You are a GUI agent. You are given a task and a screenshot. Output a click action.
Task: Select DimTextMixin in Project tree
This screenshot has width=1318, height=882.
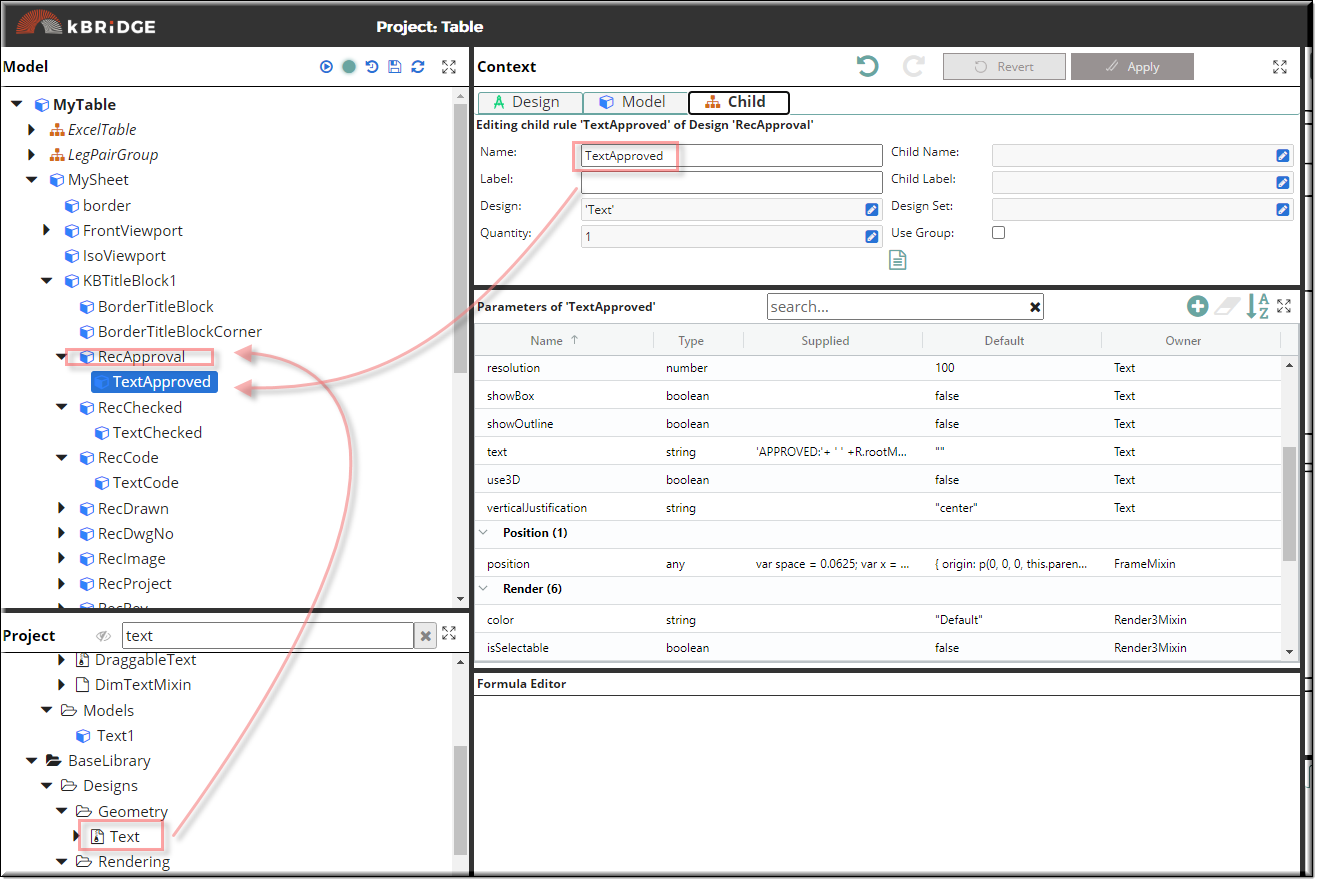143,685
